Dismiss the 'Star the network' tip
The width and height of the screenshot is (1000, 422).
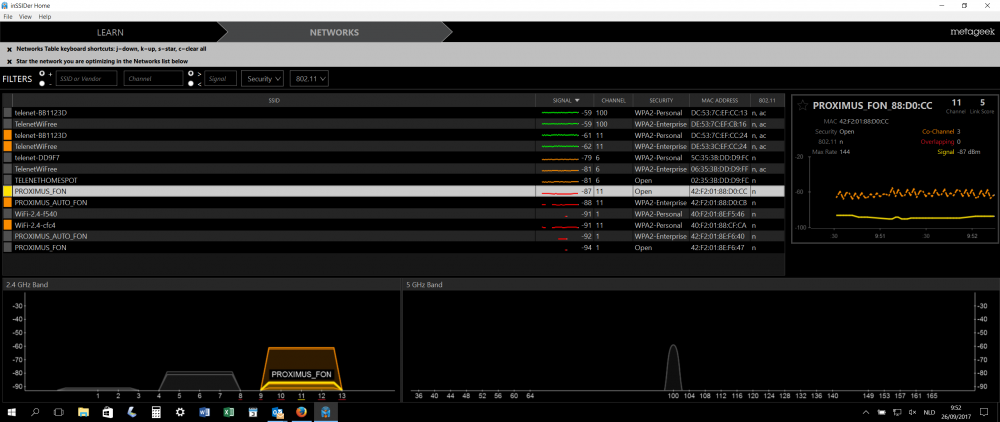pos(9,61)
